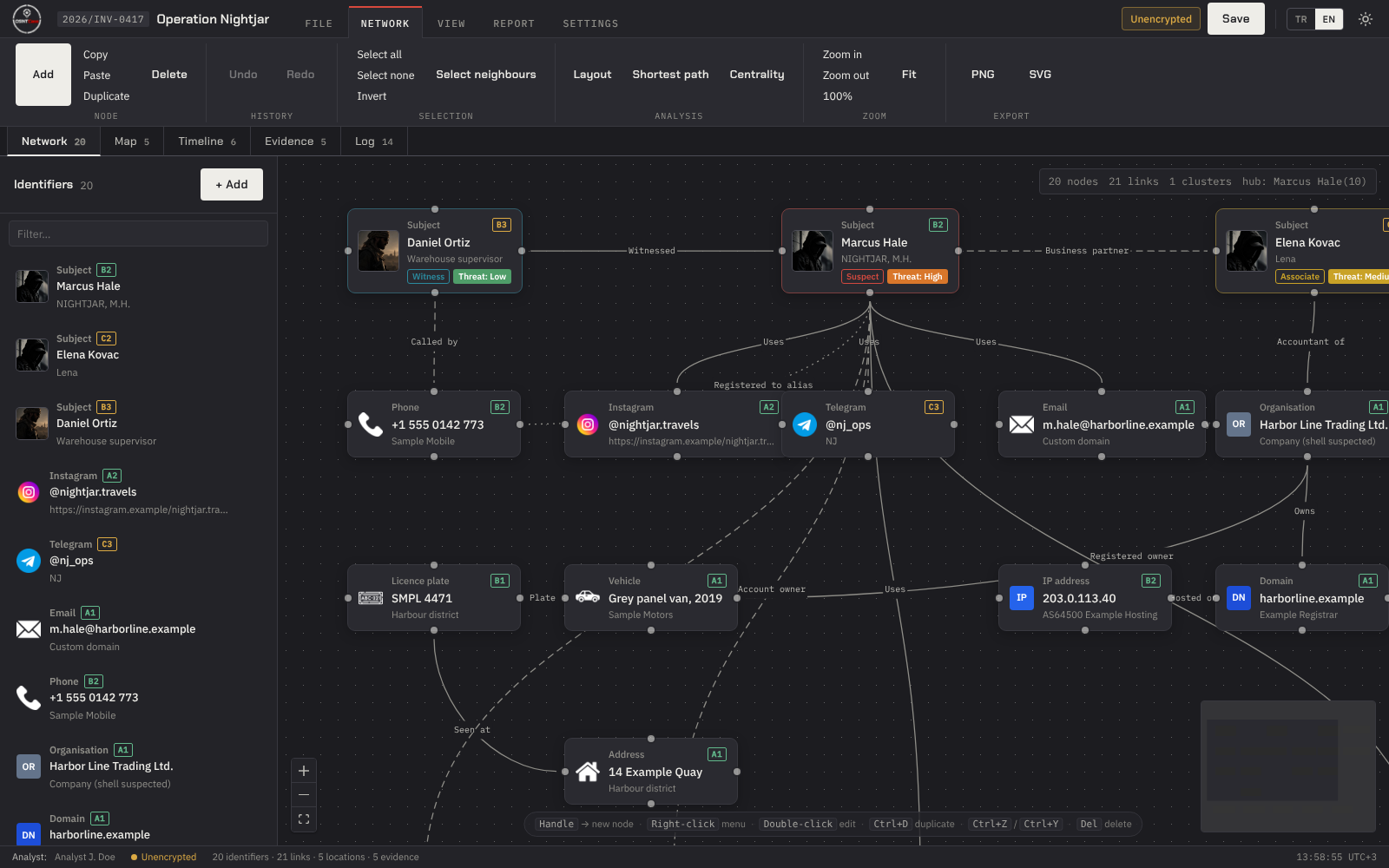Open the sidebar Instagram @nightjar.travels icon

(29, 492)
